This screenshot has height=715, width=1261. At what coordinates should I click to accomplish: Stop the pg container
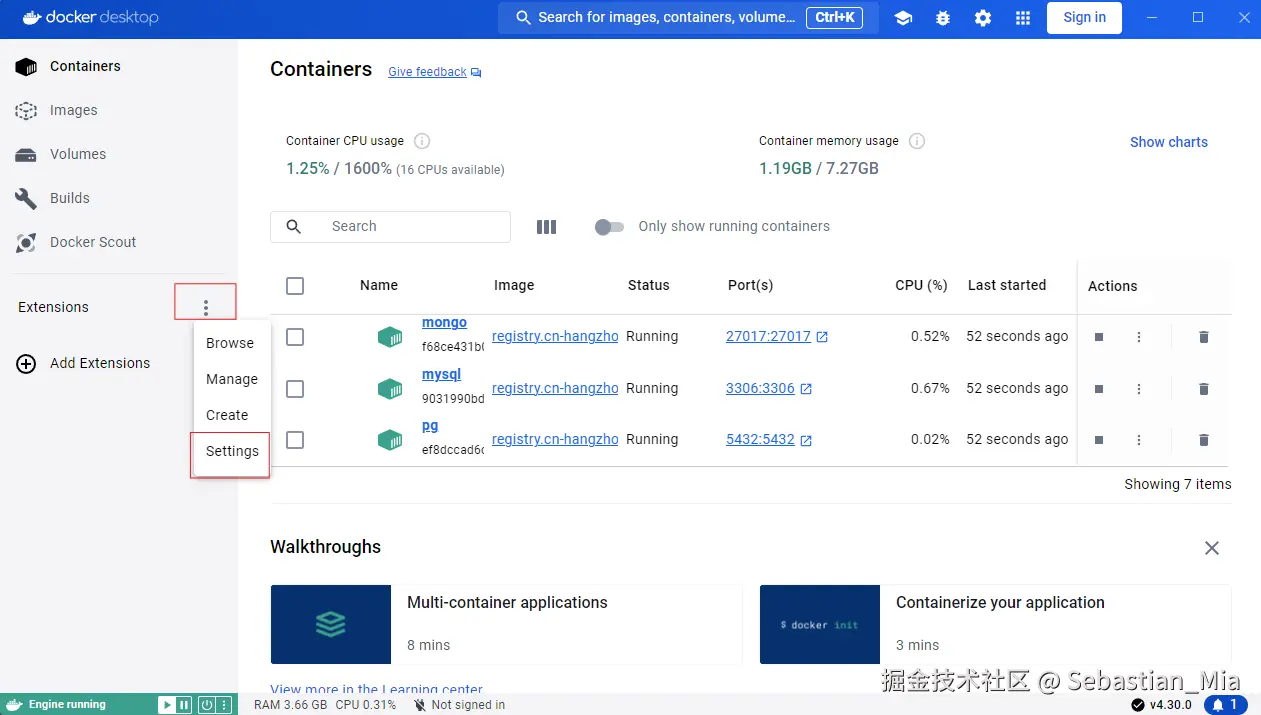(x=1099, y=440)
